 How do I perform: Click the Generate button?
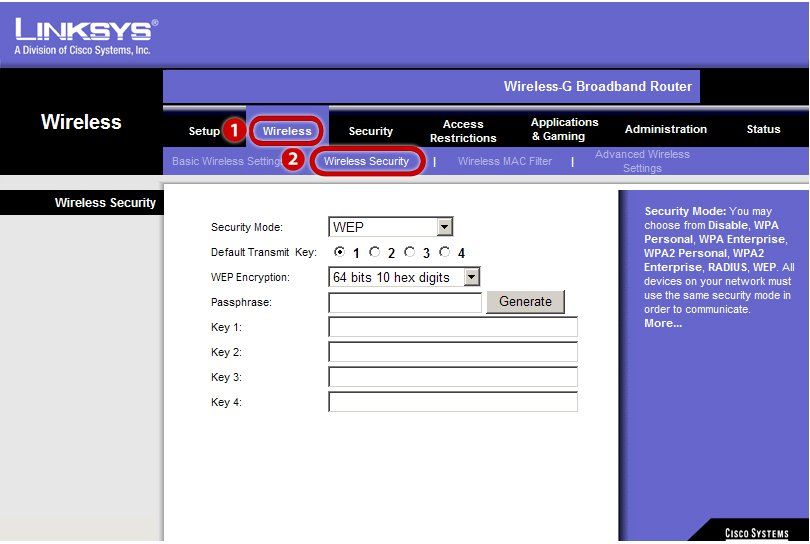(525, 302)
